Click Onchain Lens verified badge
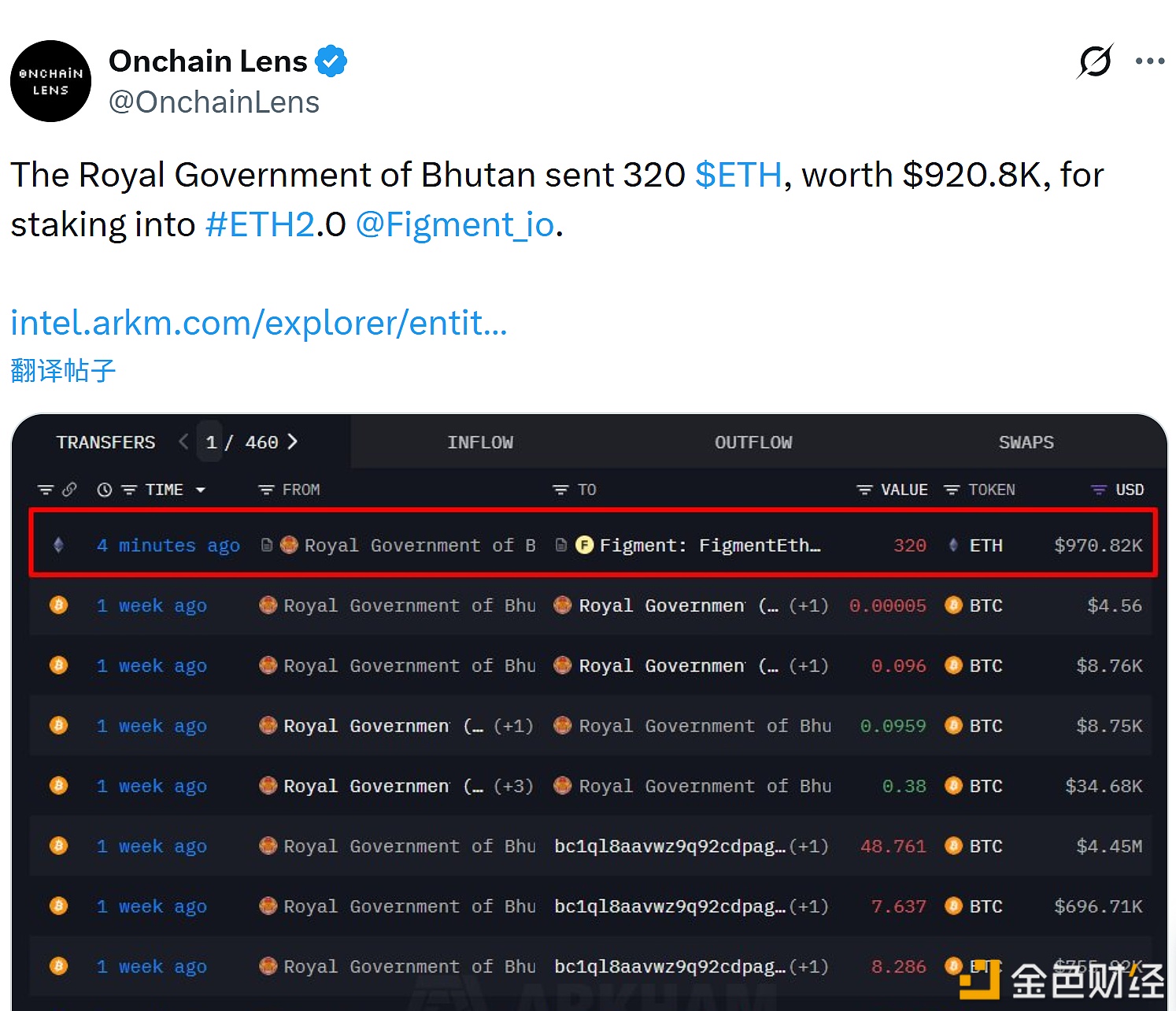1176x1011 pixels. point(332,60)
